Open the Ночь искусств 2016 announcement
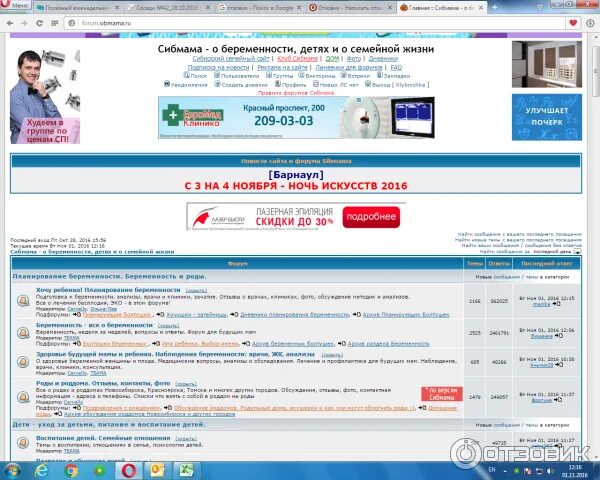Viewport: 600px width, 480px height. pyautogui.click(x=296, y=186)
